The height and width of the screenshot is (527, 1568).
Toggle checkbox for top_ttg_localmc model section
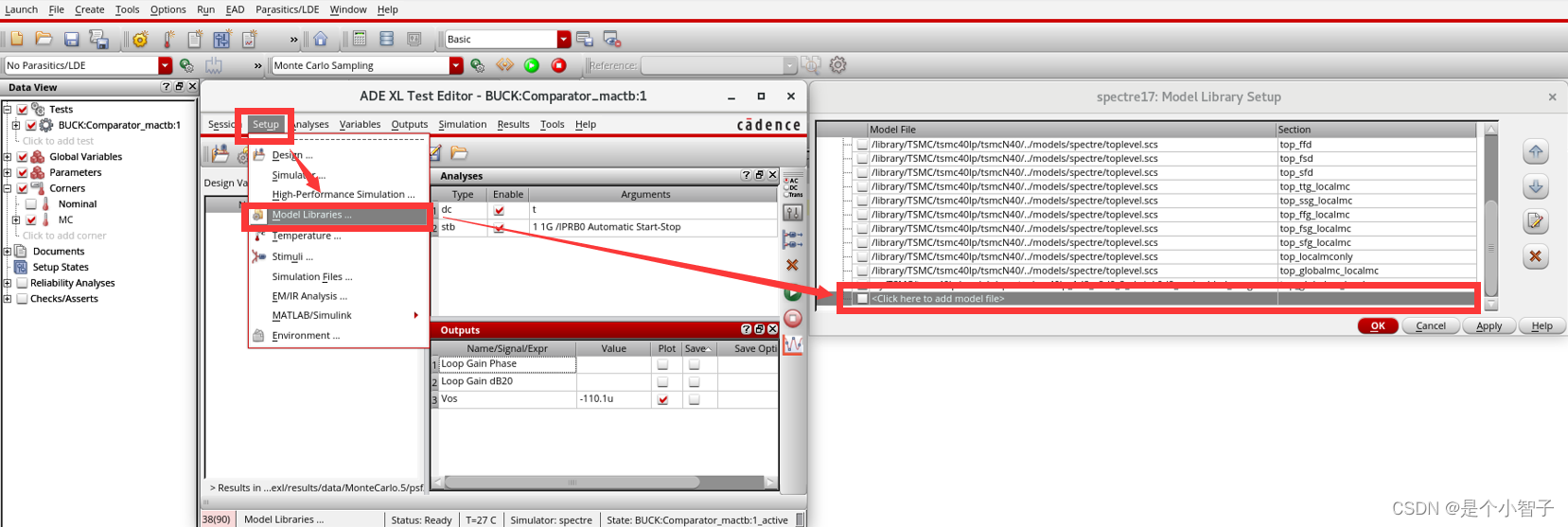pyautogui.click(x=862, y=186)
